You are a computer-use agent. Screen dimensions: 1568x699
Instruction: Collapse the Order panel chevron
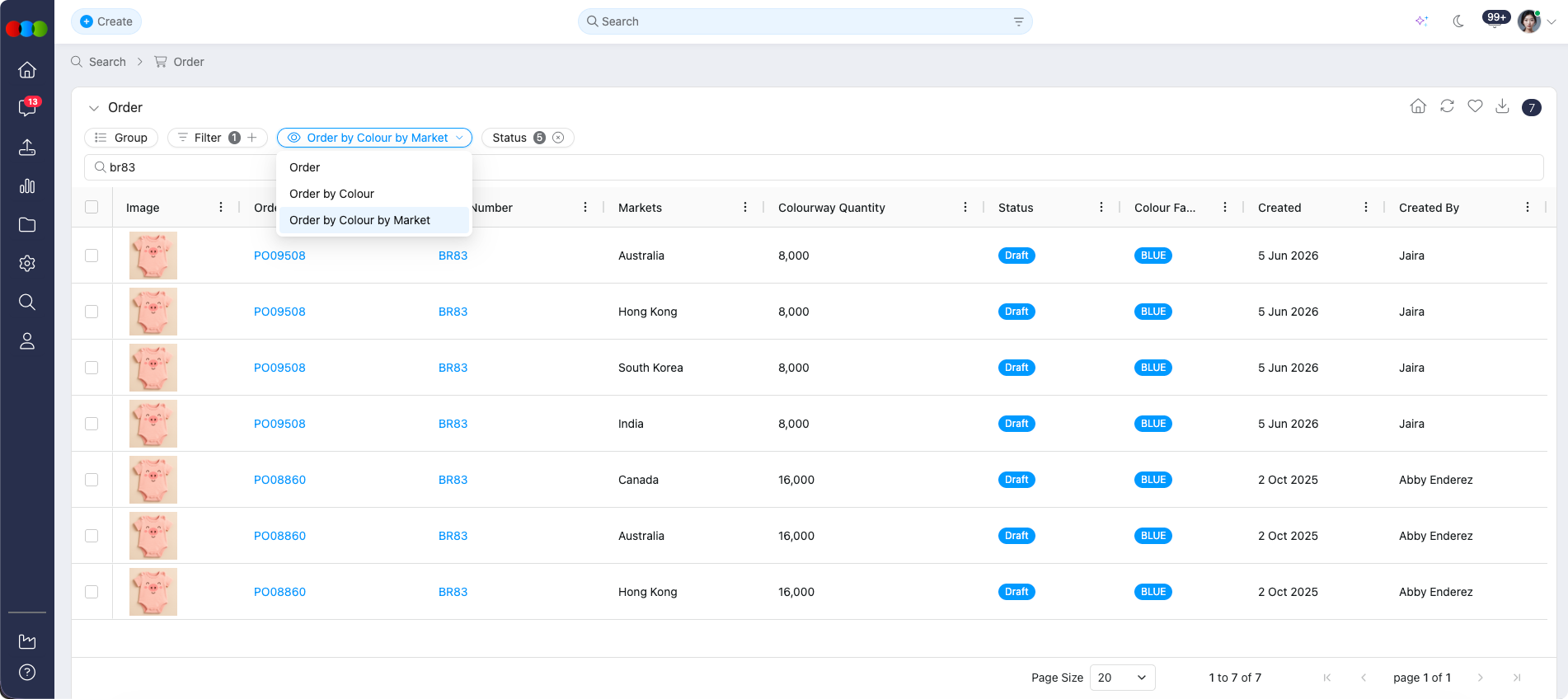click(x=94, y=108)
